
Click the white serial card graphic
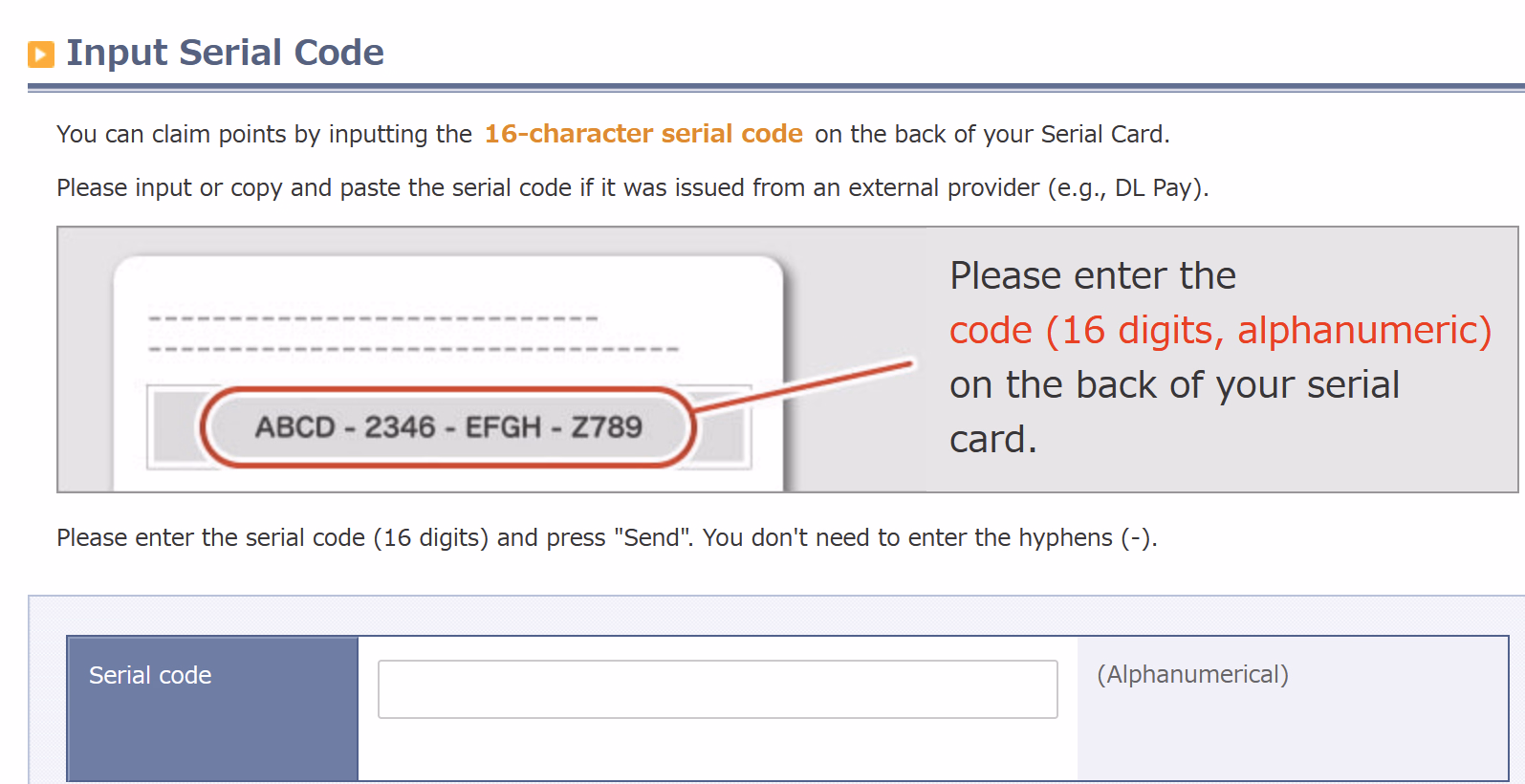click(x=448, y=373)
